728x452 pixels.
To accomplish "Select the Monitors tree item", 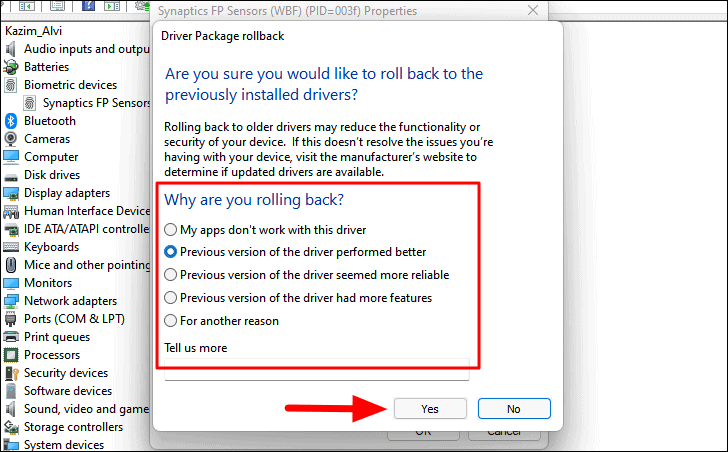I will [48, 283].
